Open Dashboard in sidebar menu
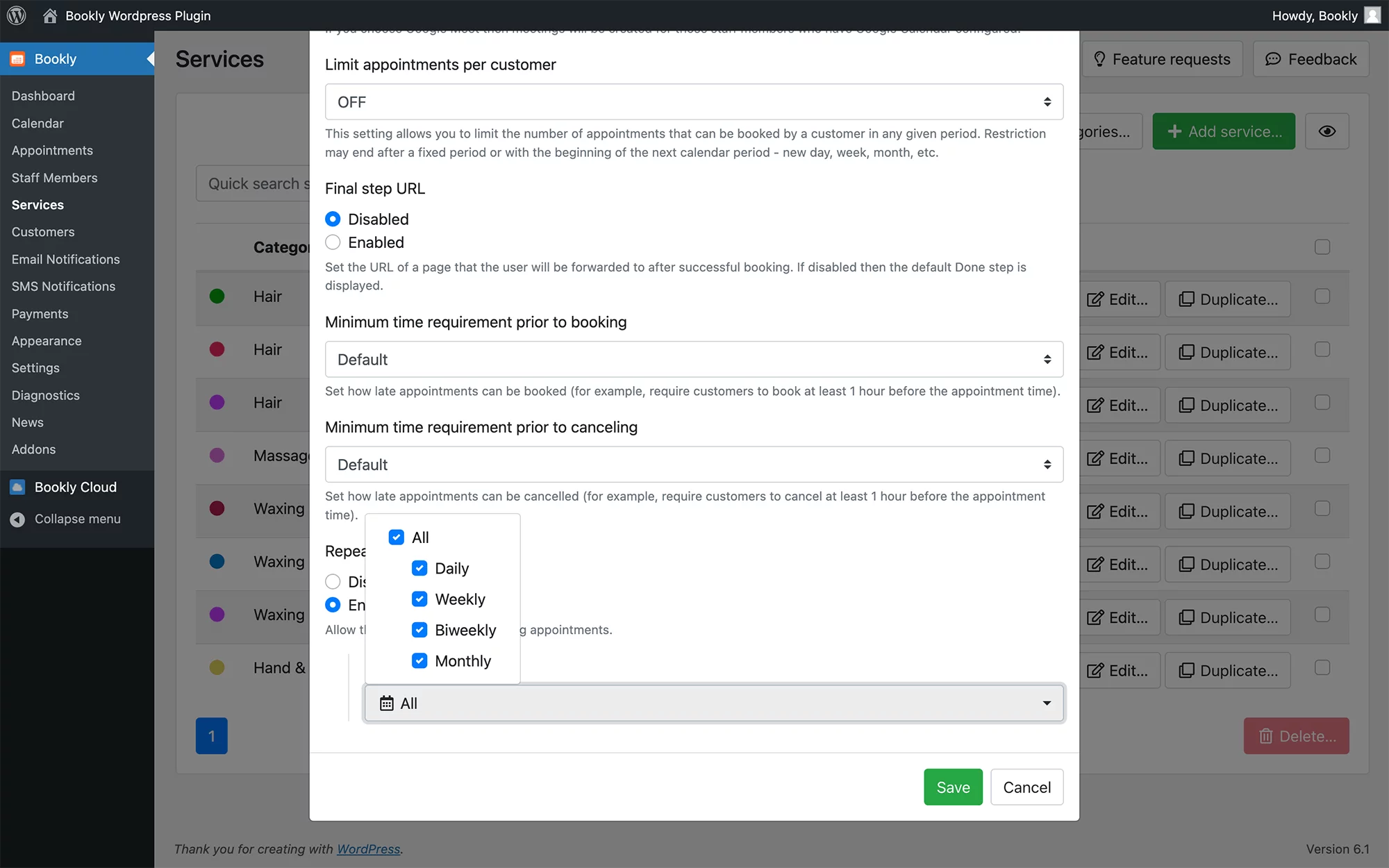Screen dimensions: 1389x868 click(x=43, y=96)
